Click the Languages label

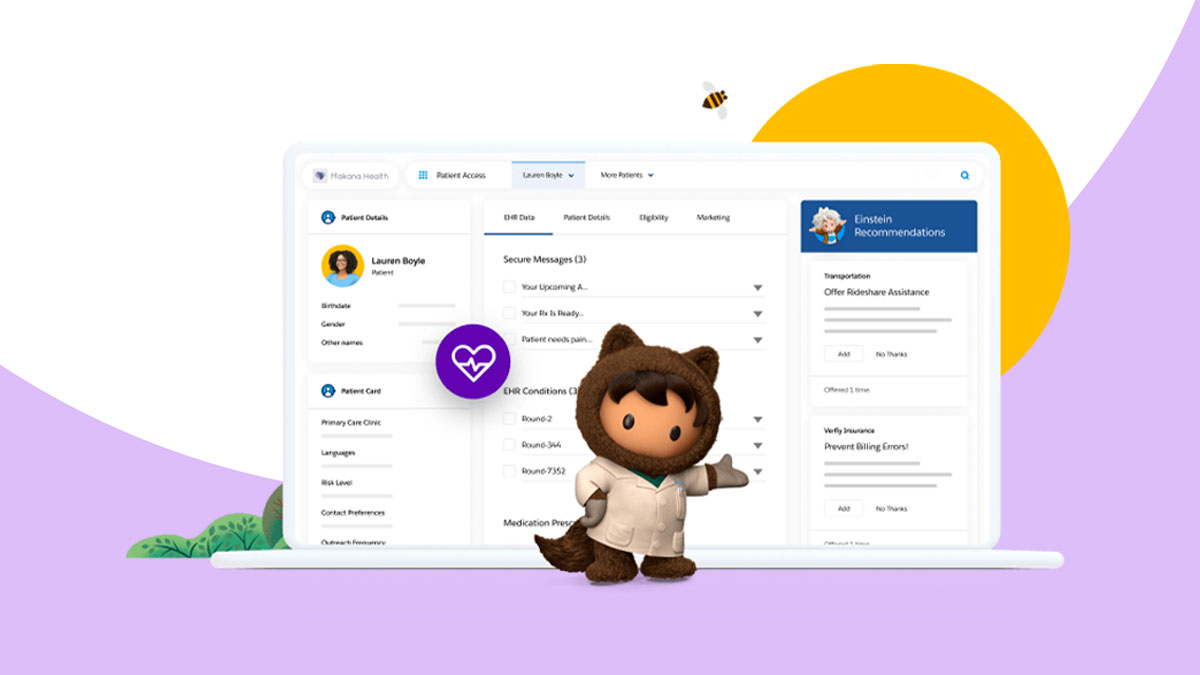338,453
